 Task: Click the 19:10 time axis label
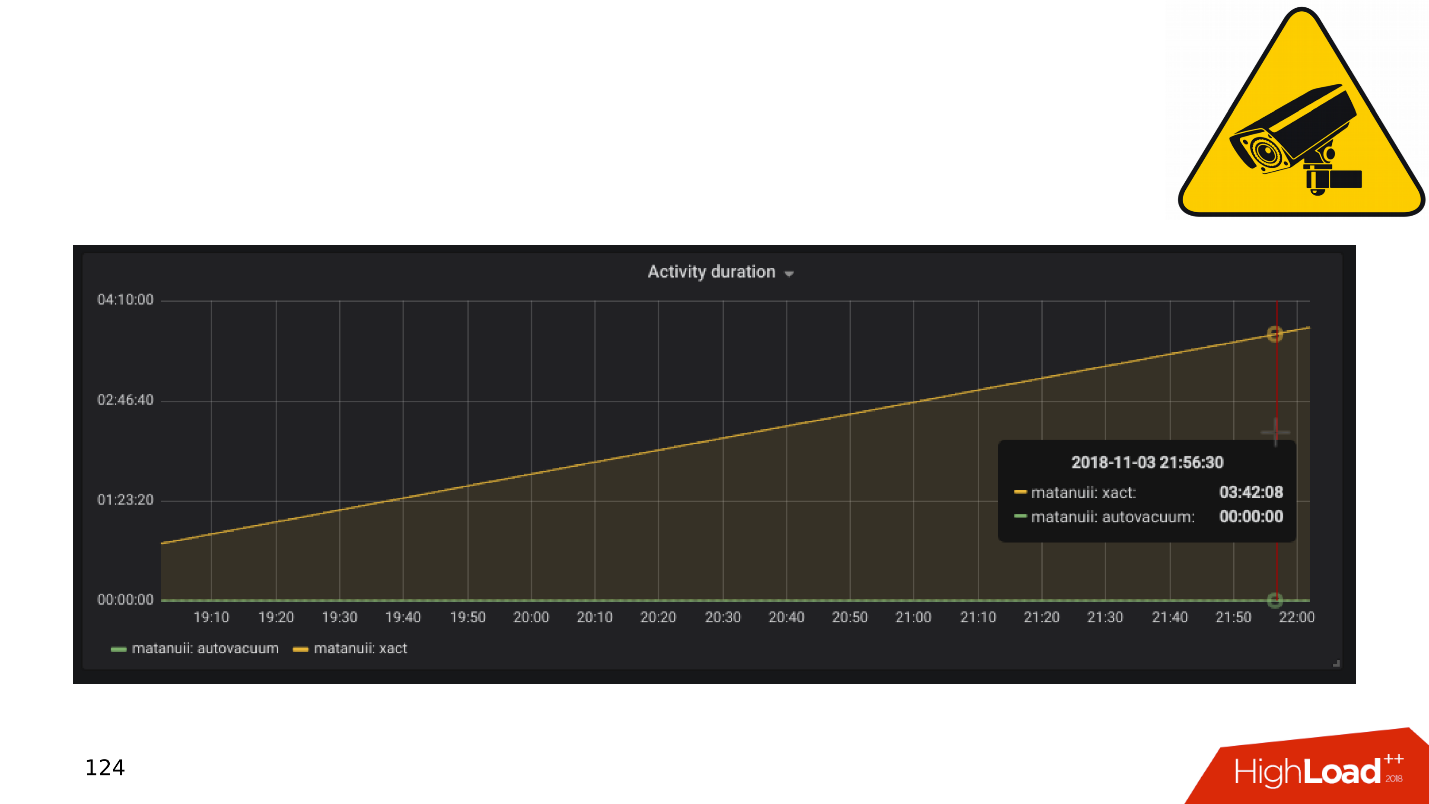[211, 617]
